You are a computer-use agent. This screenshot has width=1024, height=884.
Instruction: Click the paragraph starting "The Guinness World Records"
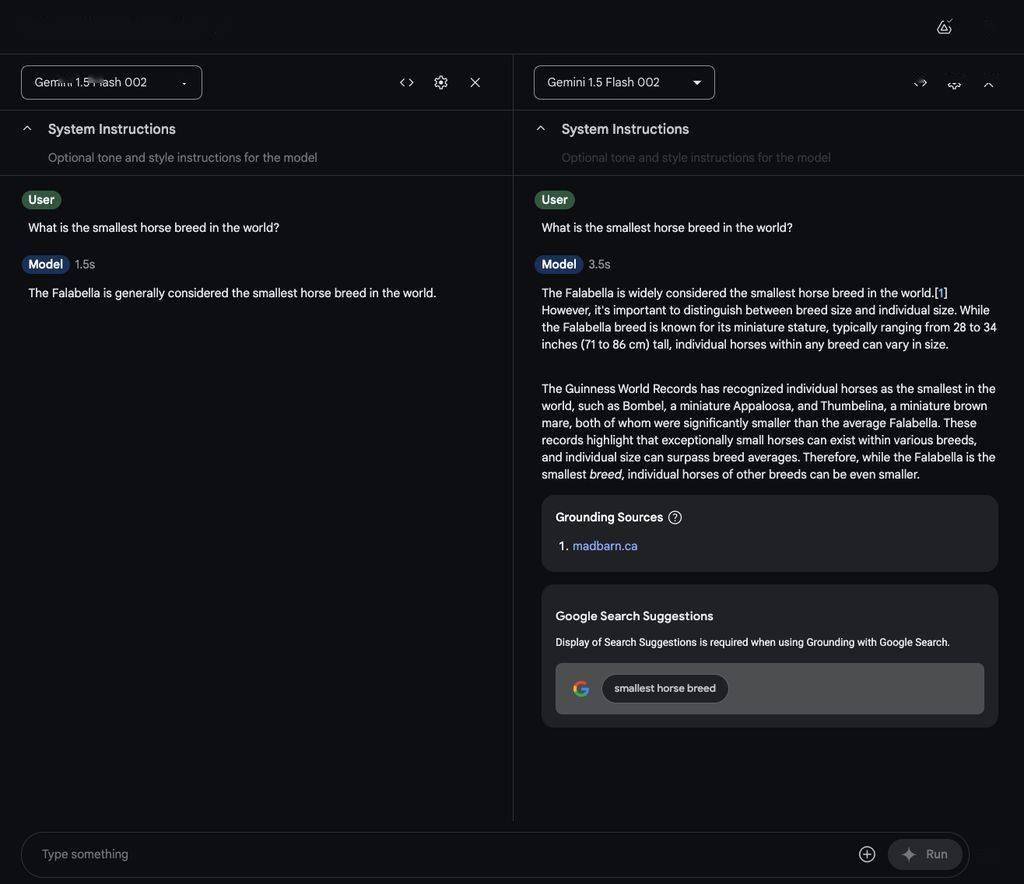(769, 432)
